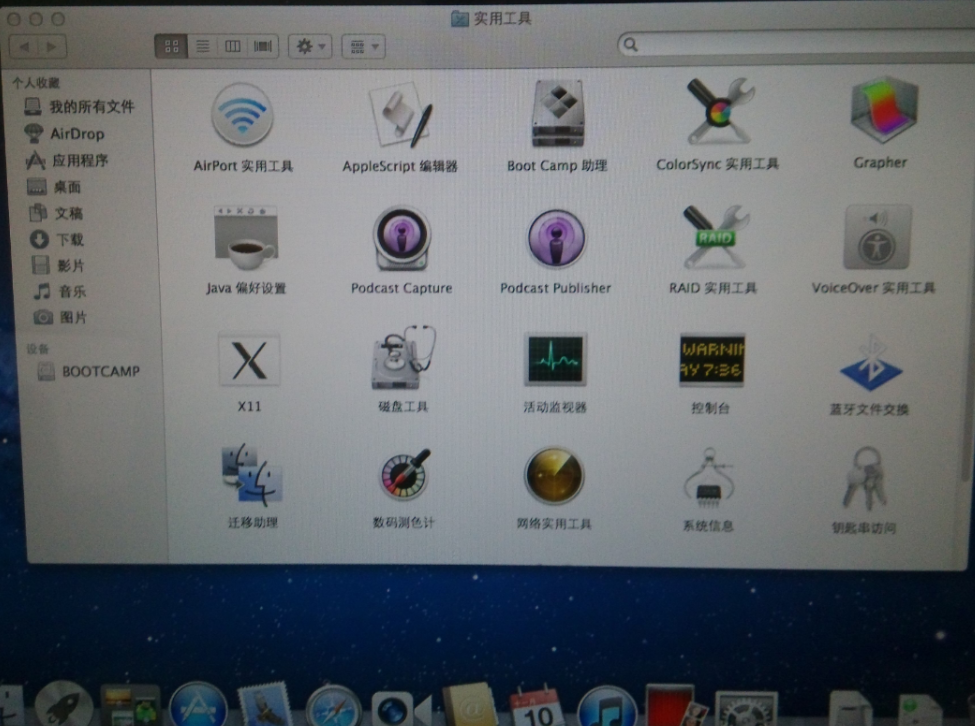Open VoiceOver 实用工具 icon
The image size is (975, 726).
[877, 237]
